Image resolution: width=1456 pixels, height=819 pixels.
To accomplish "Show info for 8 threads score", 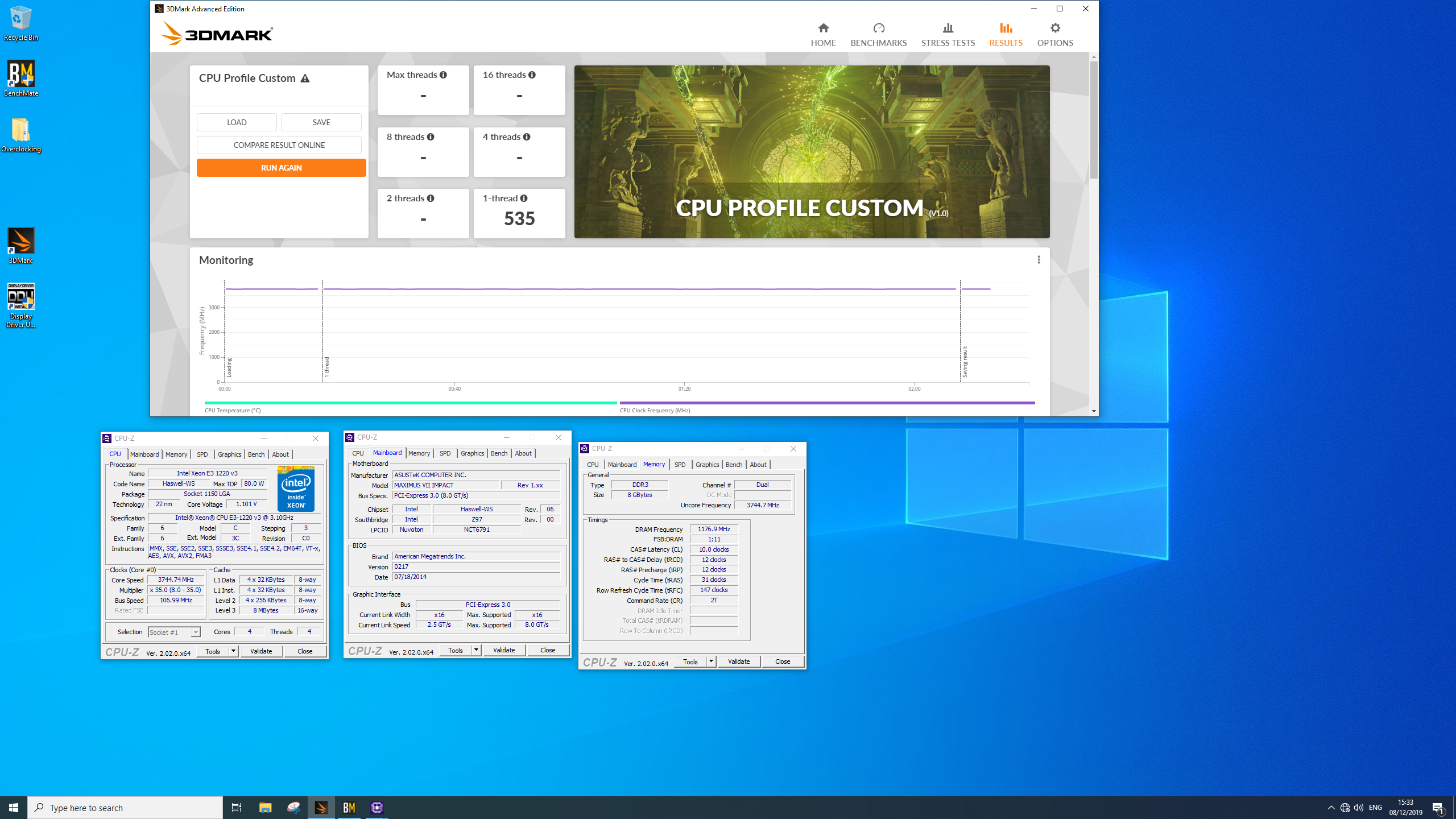I will click(431, 137).
